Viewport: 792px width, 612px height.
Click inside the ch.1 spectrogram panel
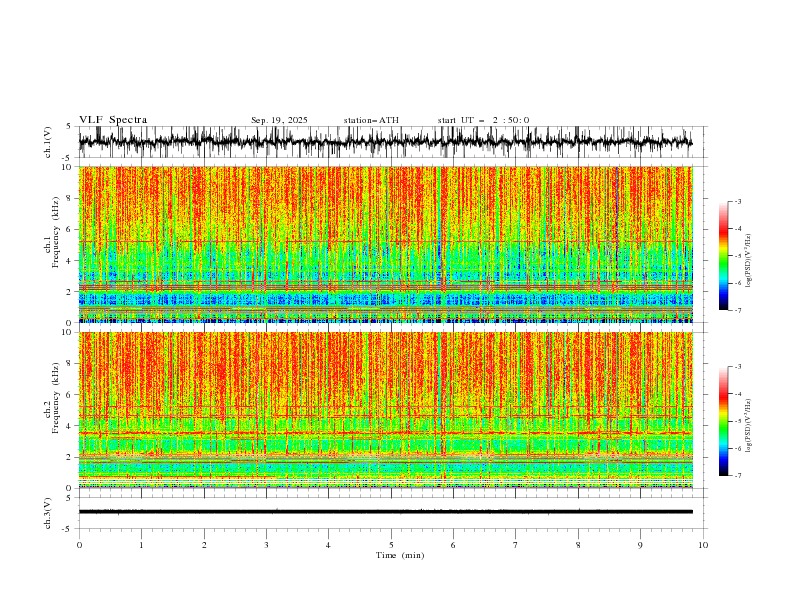point(385,244)
